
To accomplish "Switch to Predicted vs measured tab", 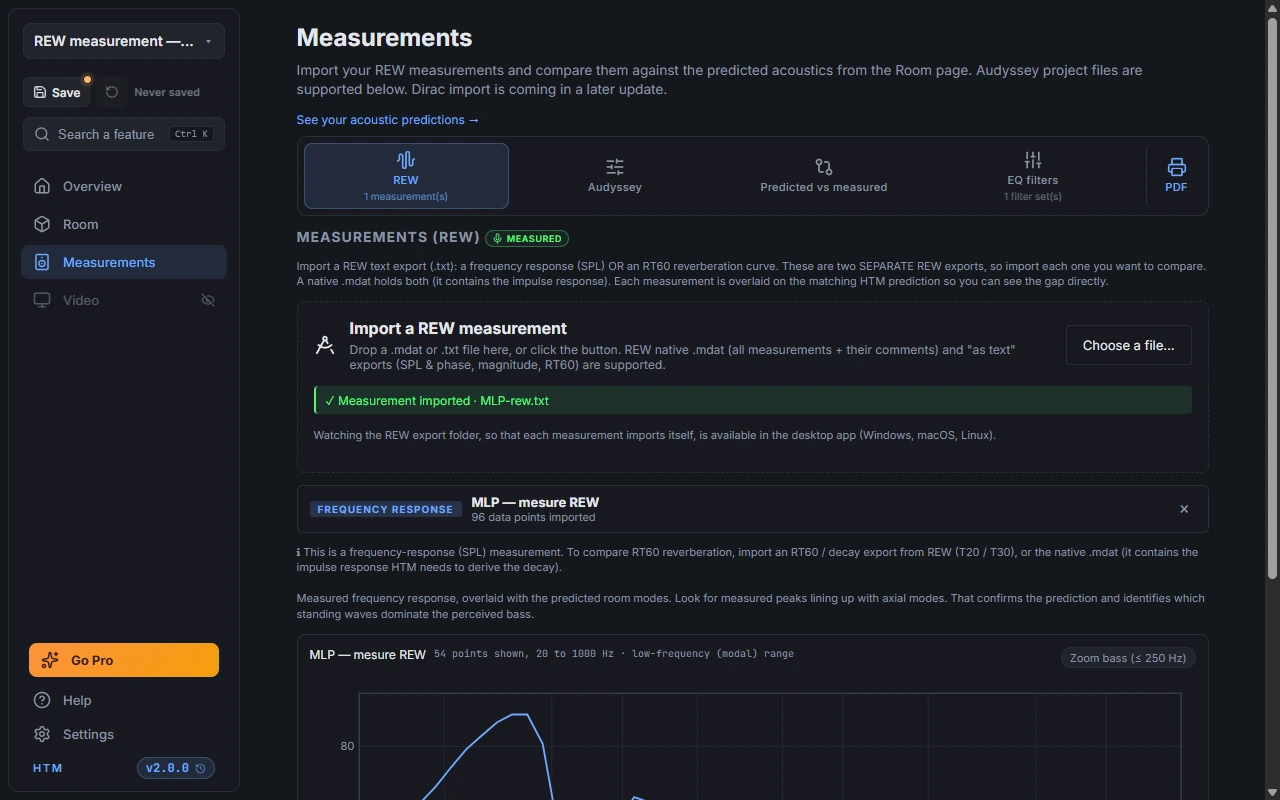I will [824, 176].
